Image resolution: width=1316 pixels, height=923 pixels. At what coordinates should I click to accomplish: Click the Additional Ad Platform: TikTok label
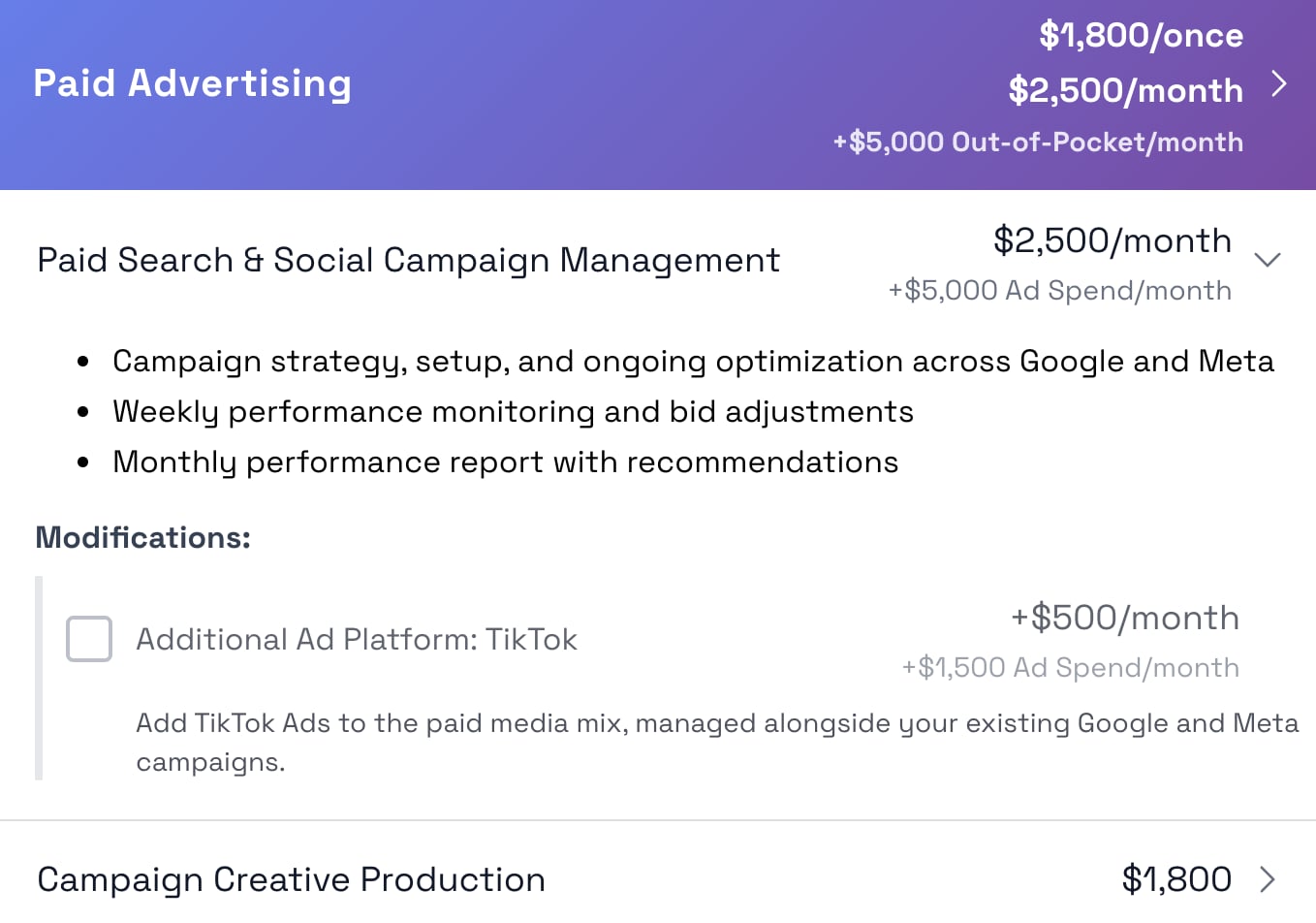pos(357,640)
